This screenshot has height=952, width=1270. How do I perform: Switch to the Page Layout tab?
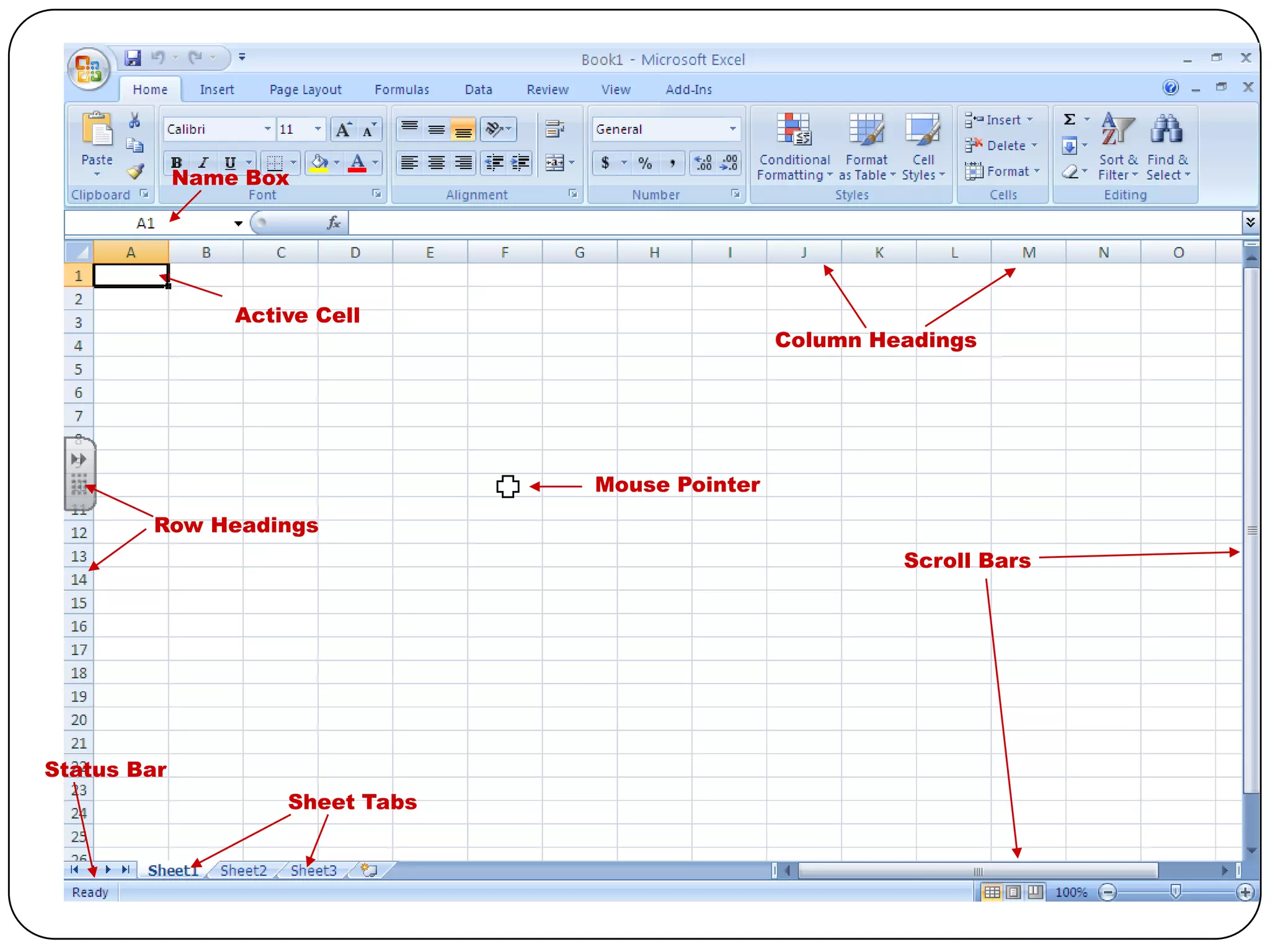coord(305,90)
